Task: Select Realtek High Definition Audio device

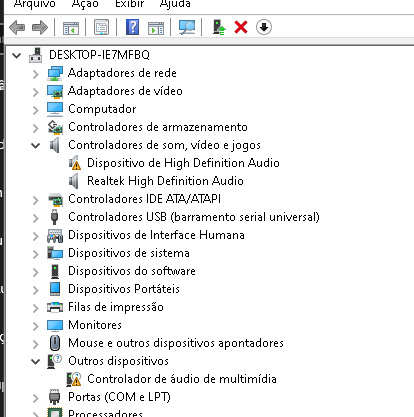Action: (165, 181)
